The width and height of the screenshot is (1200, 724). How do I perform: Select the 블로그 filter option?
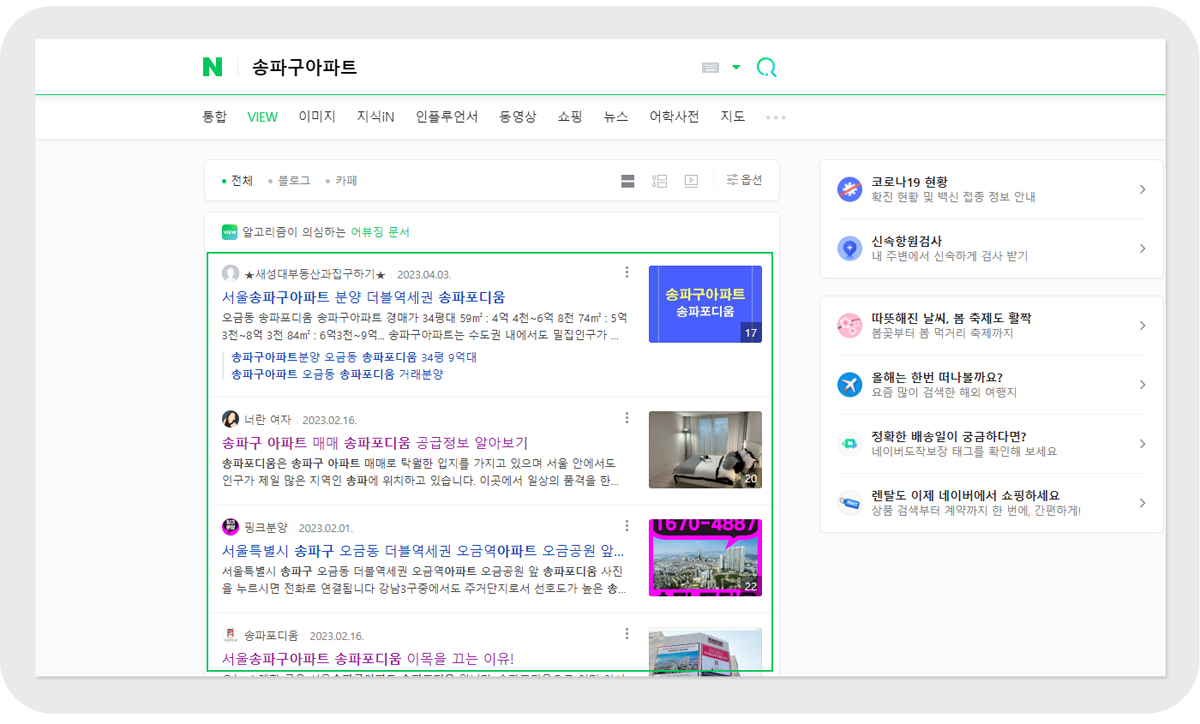coord(289,181)
